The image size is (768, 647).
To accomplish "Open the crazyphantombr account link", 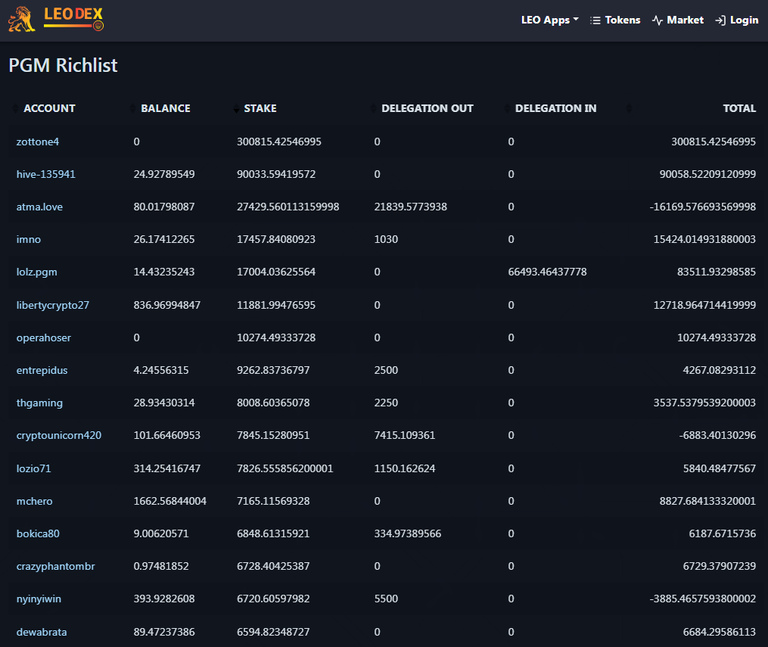I will tap(55, 566).
